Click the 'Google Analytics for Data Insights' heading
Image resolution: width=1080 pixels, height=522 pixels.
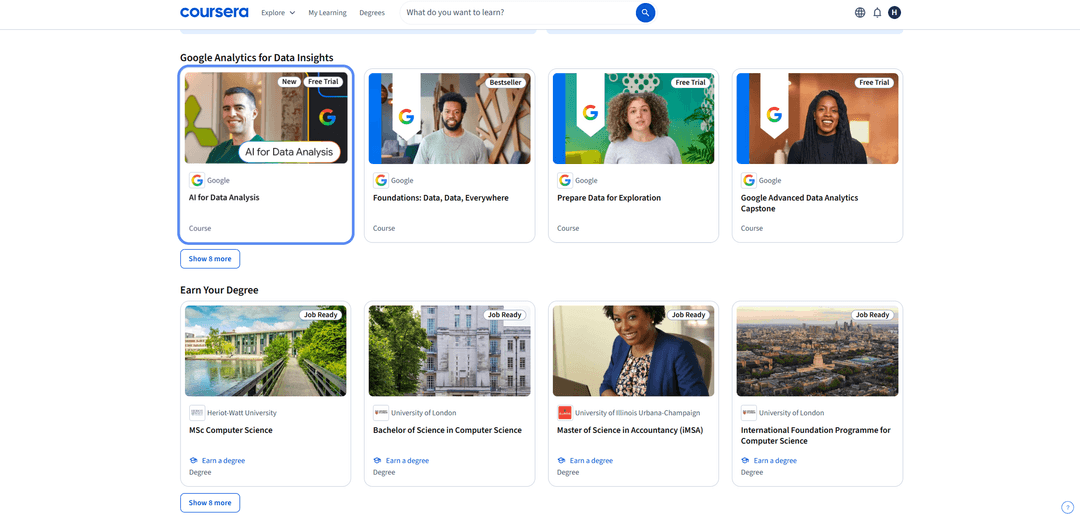coord(257,58)
